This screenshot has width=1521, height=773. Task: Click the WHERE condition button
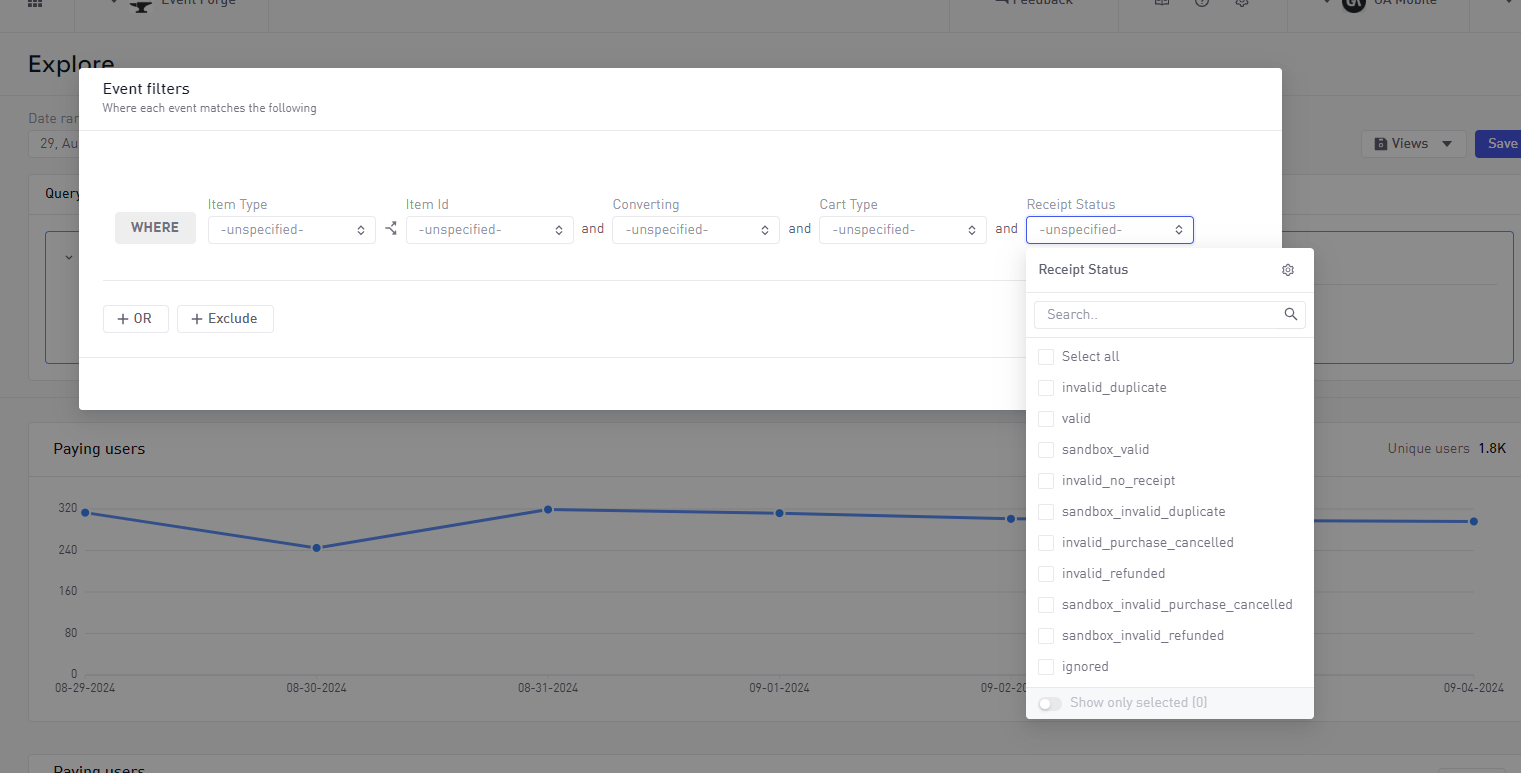click(x=155, y=228)
